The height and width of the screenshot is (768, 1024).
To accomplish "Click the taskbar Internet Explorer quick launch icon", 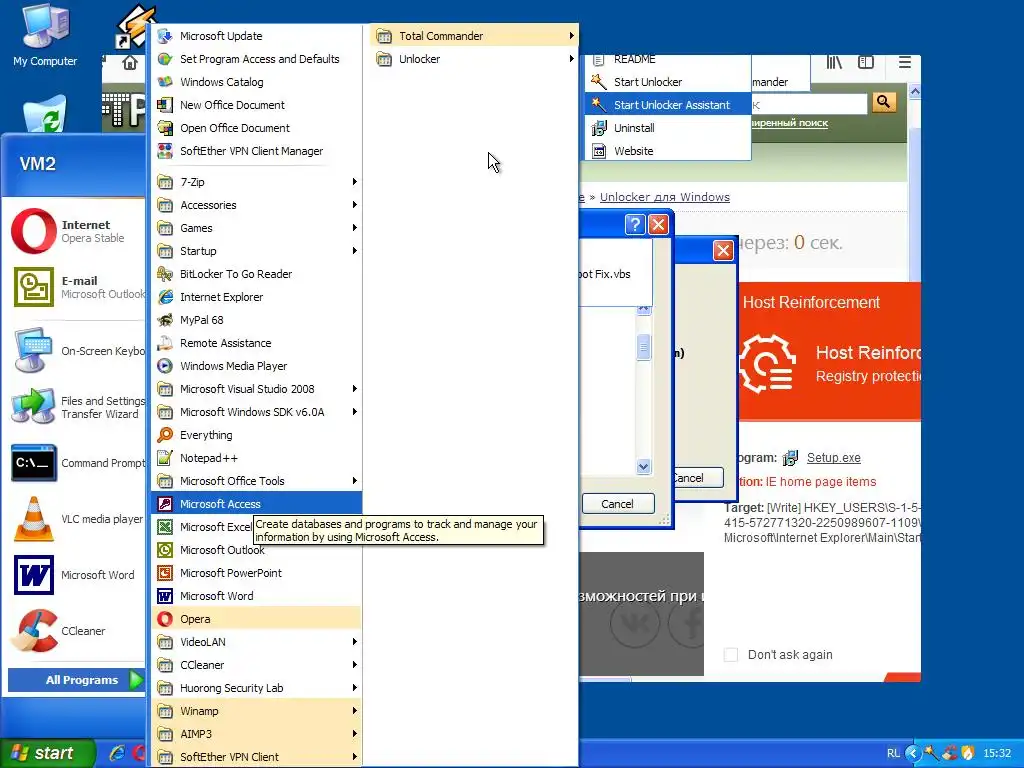I will 117,753.
